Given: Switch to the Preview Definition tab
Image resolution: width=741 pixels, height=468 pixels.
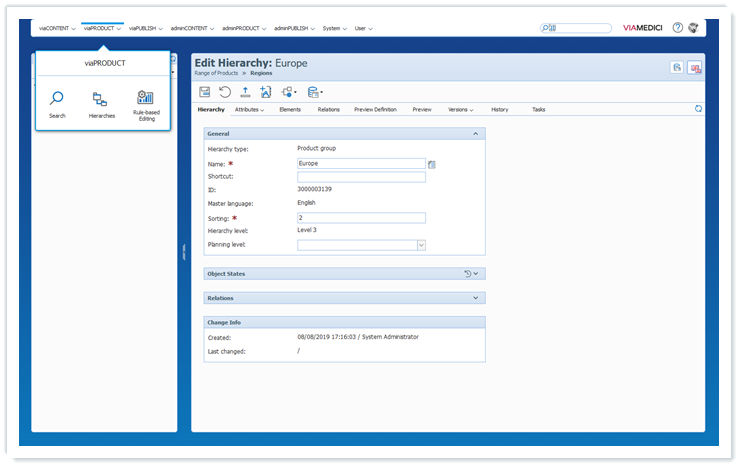Looking at the screenshot, I should pyautogui.click(x=375, y=109).
